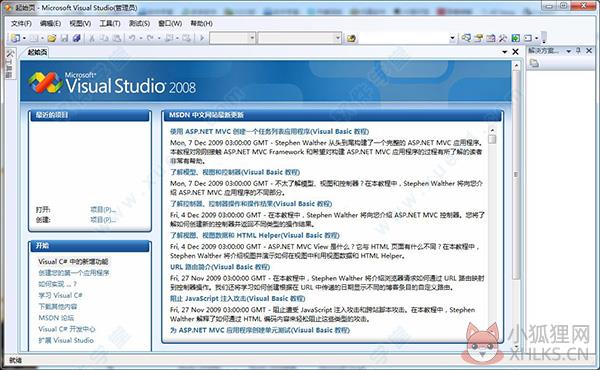
Task: Open the toolbar options overflow arrow
Action: [x=543, y=38]
